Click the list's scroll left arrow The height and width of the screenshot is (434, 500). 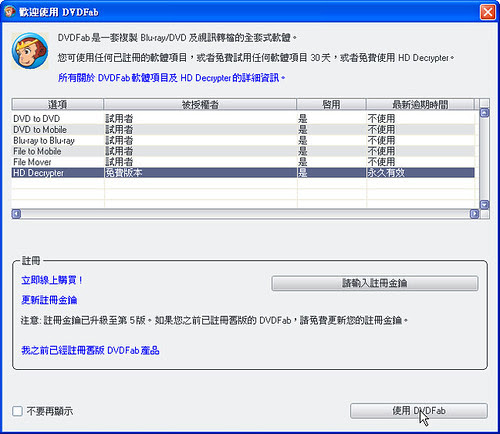point(16,214)
